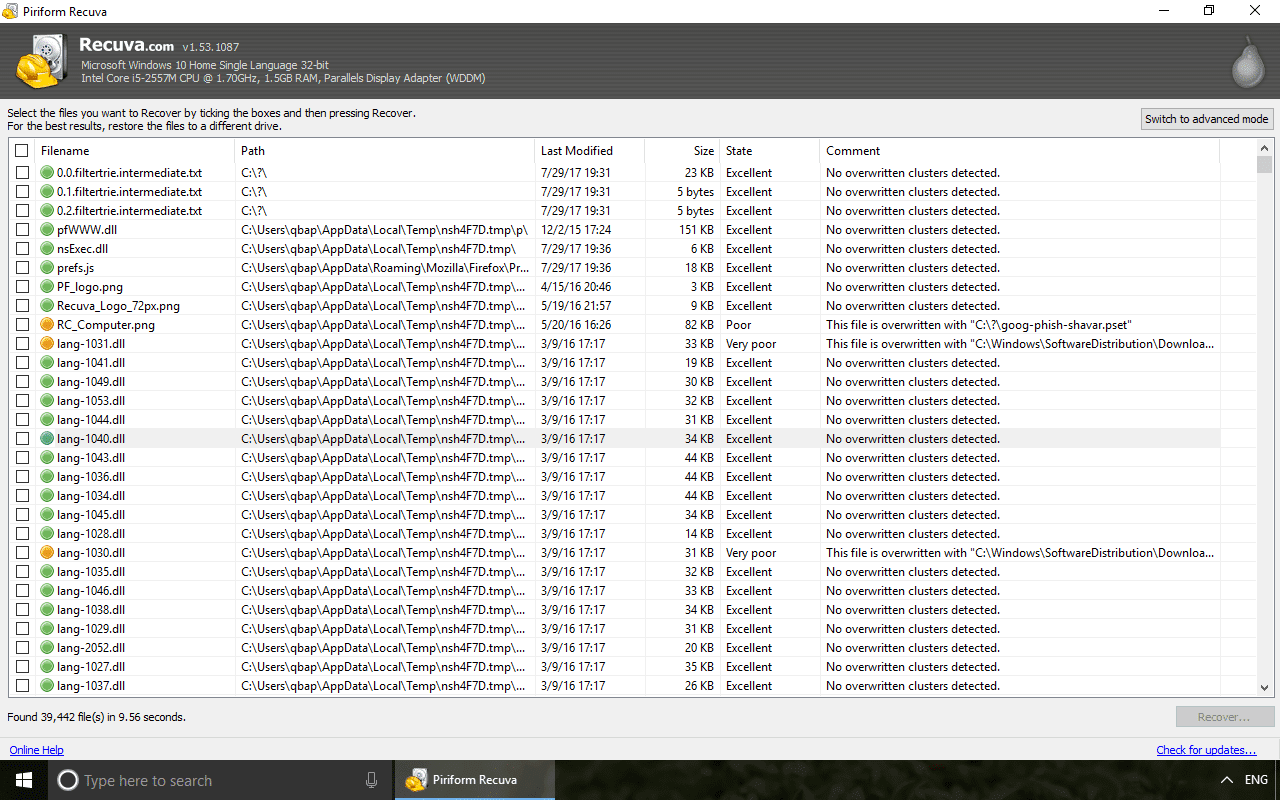The image size is (1280, 800).
Task: Open the Windows Start menu
Action: (24, 780)
